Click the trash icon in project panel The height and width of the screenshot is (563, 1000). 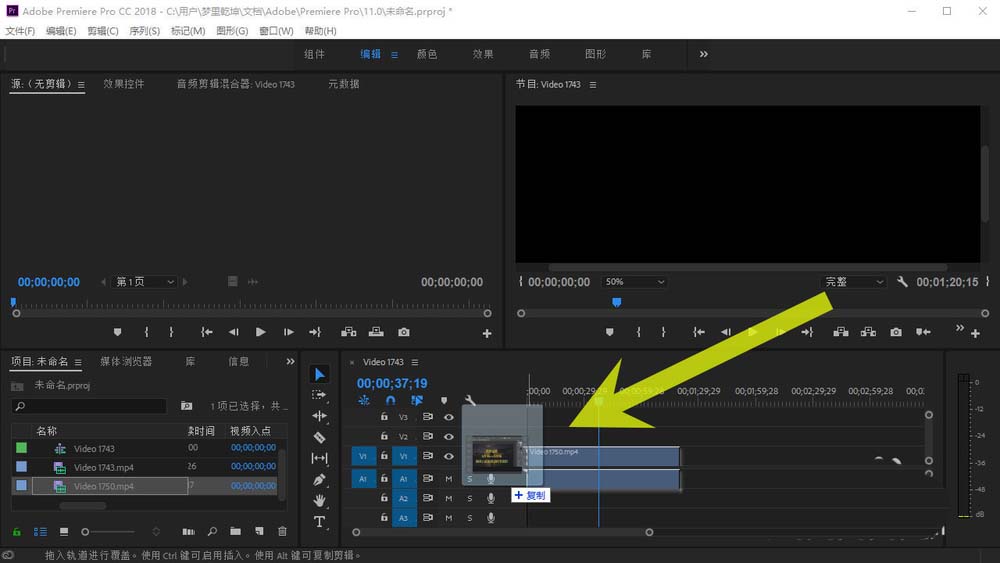click(282, 532)
